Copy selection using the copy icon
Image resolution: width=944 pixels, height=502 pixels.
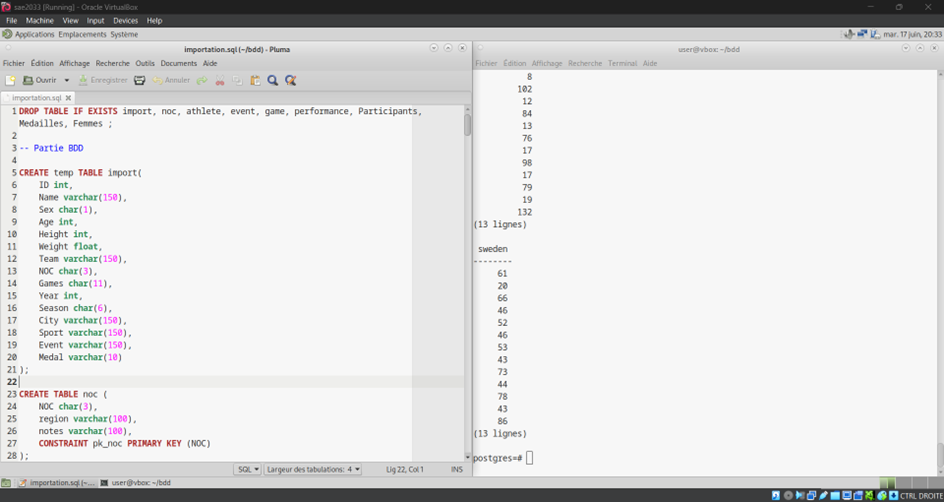pyautogui.click(x=238, y=80)
